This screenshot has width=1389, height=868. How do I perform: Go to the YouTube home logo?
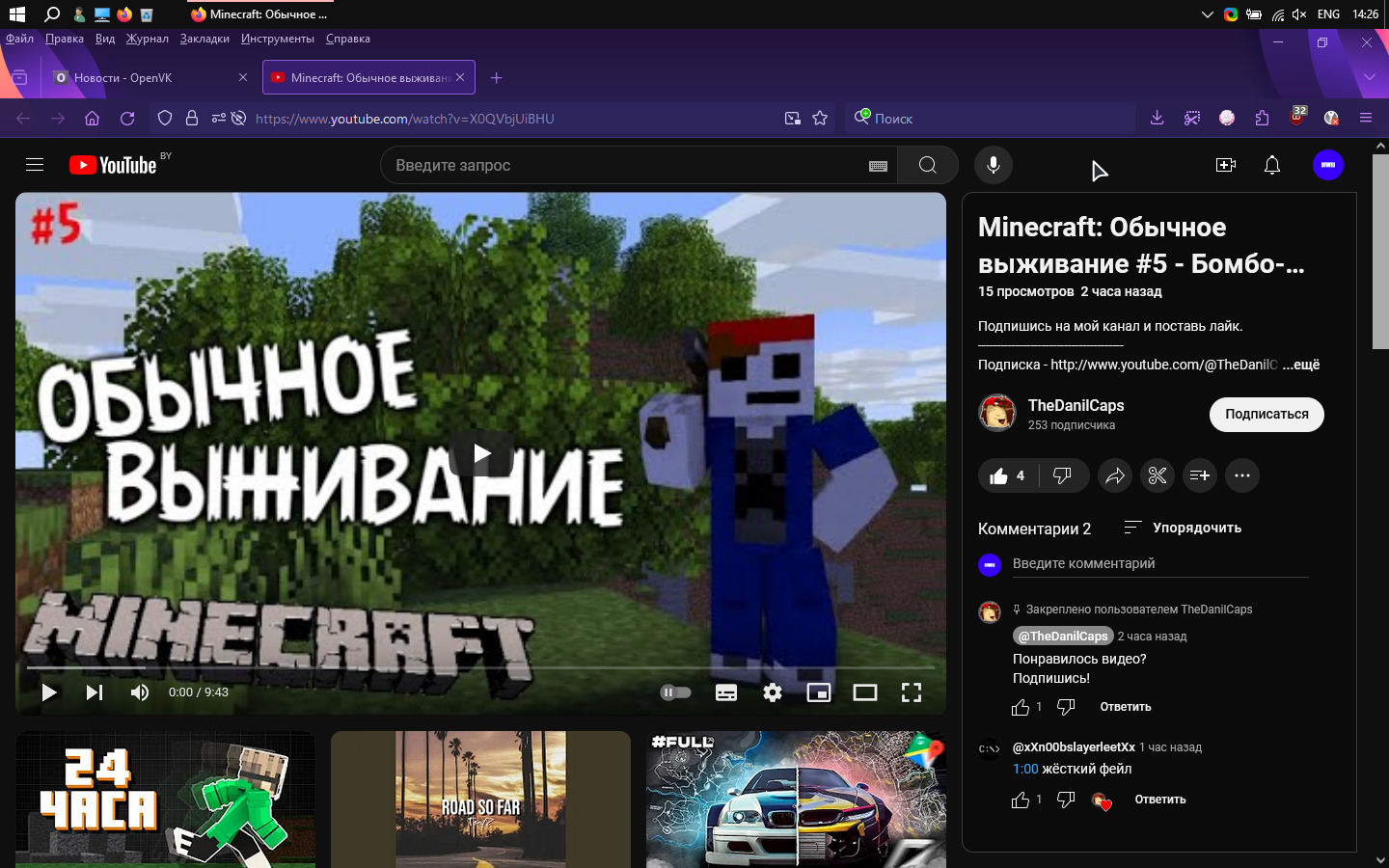[x=113, y=165]
